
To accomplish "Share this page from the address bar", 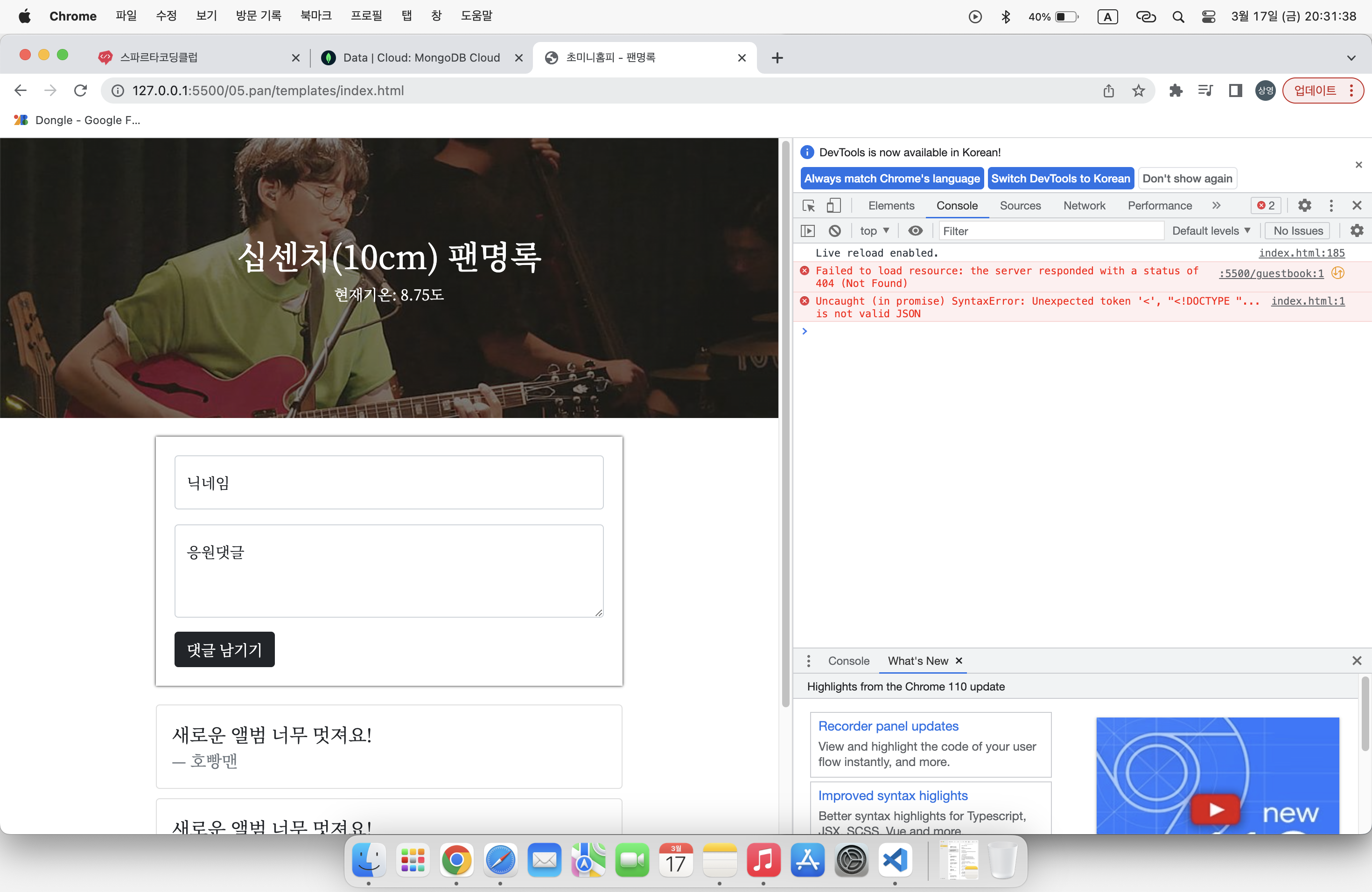I will (x=1108, y=91).
